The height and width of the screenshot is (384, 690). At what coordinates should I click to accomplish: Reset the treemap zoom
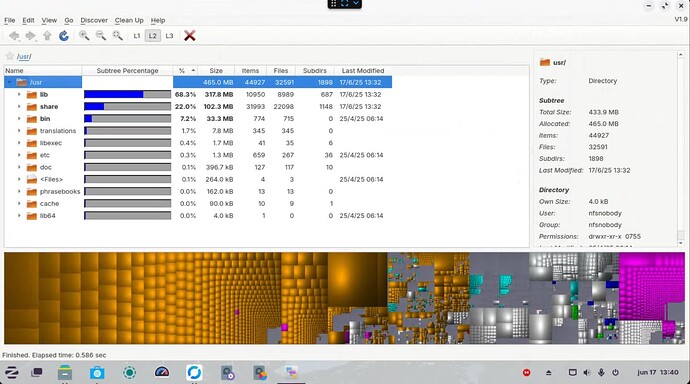click(117, 36)
